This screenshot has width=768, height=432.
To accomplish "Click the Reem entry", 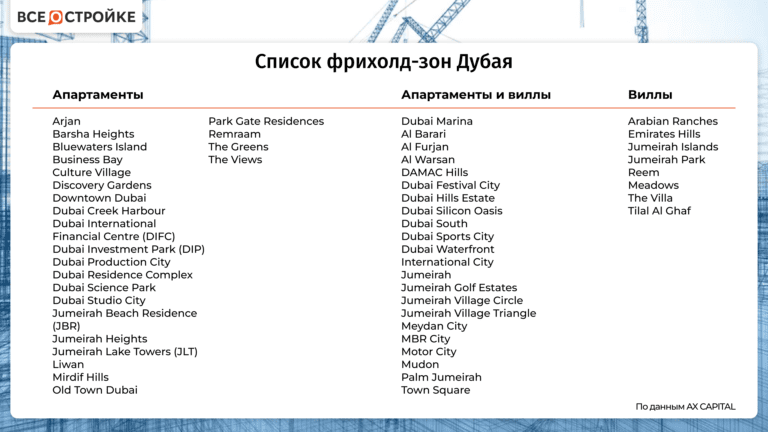I will [644, 172].
